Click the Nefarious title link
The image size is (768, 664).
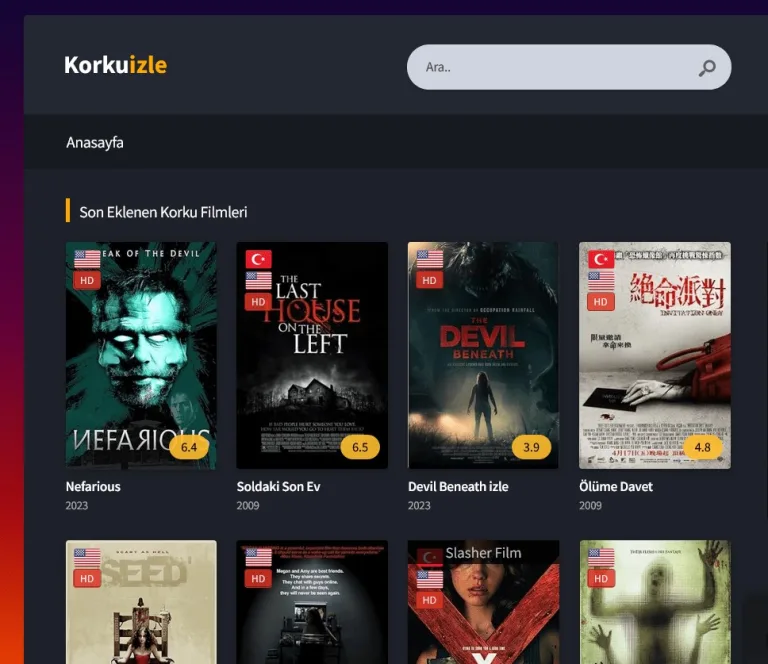[x=93, y=486]
